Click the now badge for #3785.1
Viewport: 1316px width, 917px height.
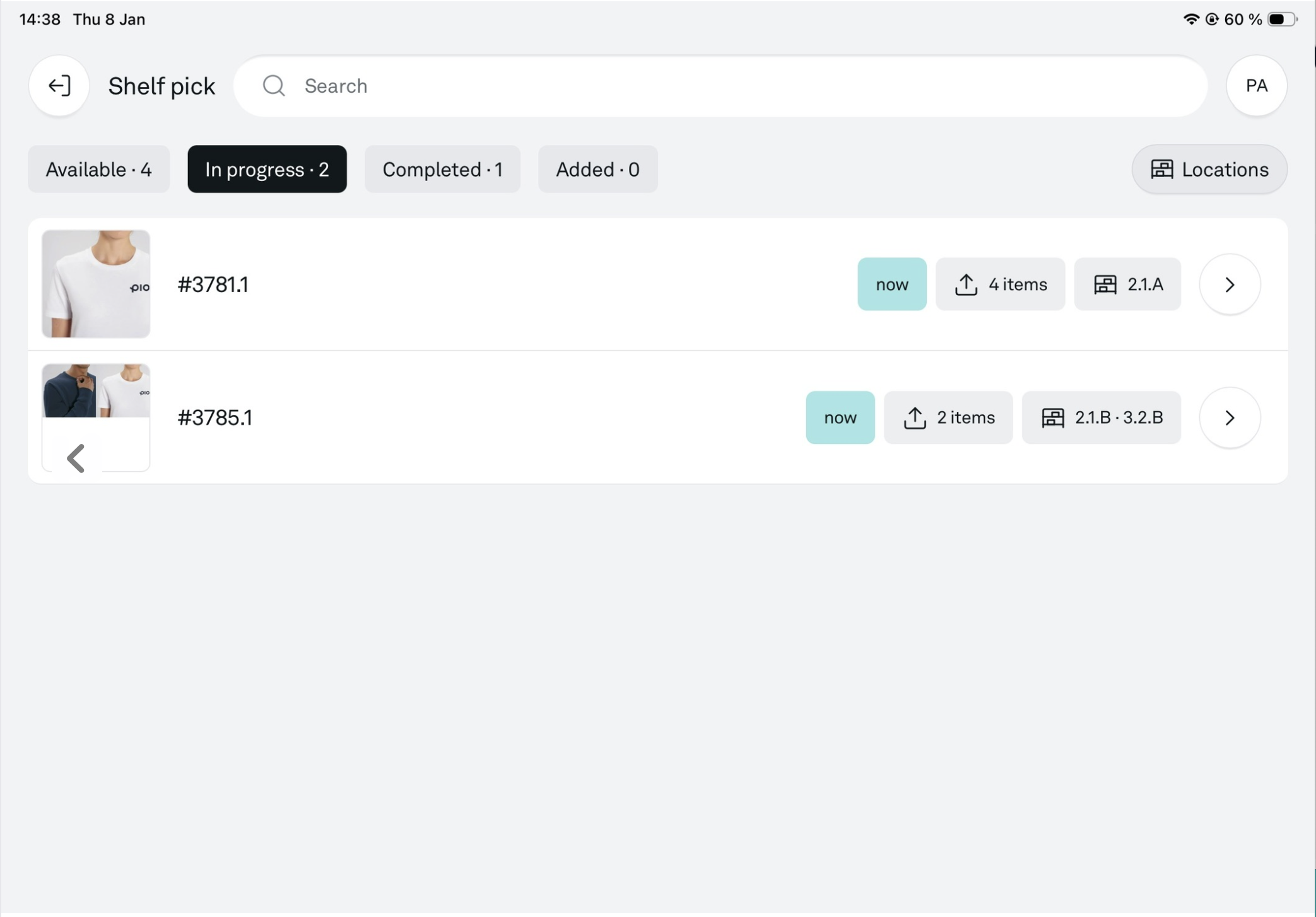[x=840, y=418]
